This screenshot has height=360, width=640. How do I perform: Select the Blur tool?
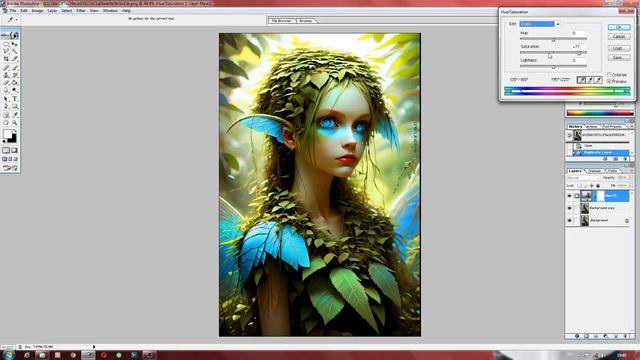point(6,90)
